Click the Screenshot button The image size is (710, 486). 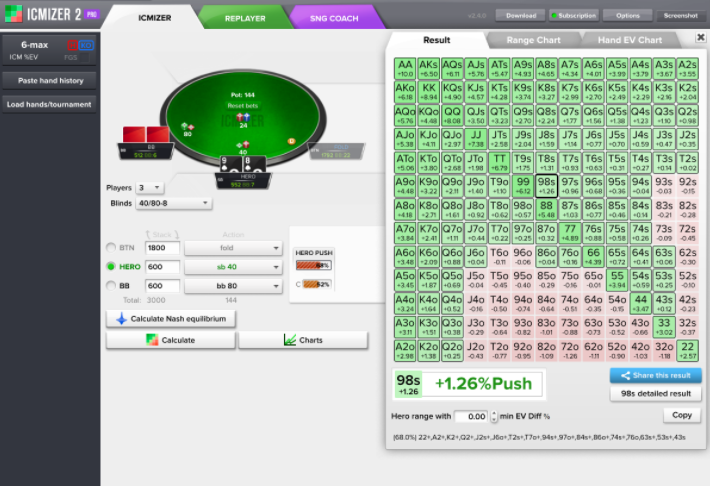click(x=681, y=15)
